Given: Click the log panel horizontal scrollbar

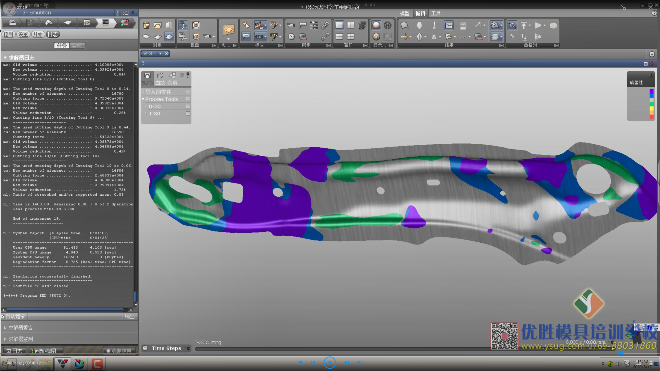Looking at the screenshot, I should click(x=67, y=310).
